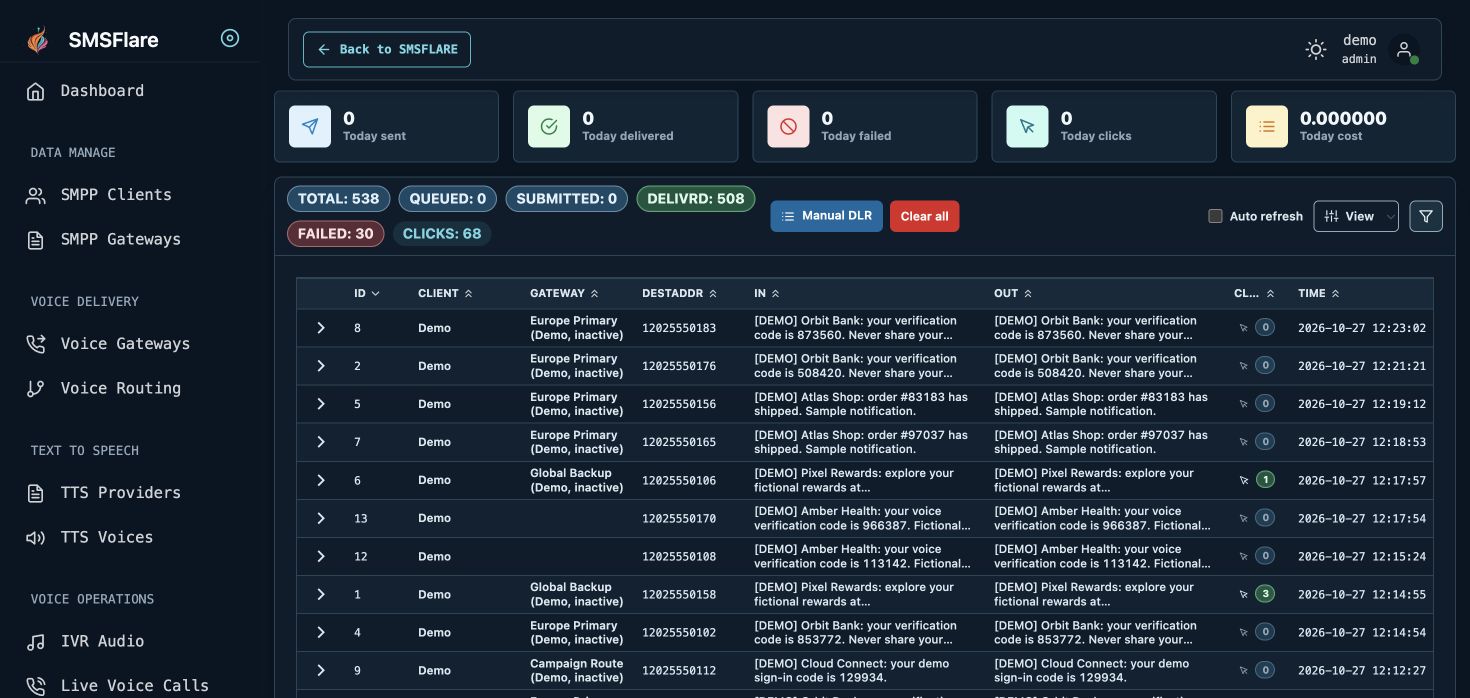The image size is (1470, 698).
Task: Click the clicks badge for message ID 8
Action: pyautogui.click(x=1265, y=327)
